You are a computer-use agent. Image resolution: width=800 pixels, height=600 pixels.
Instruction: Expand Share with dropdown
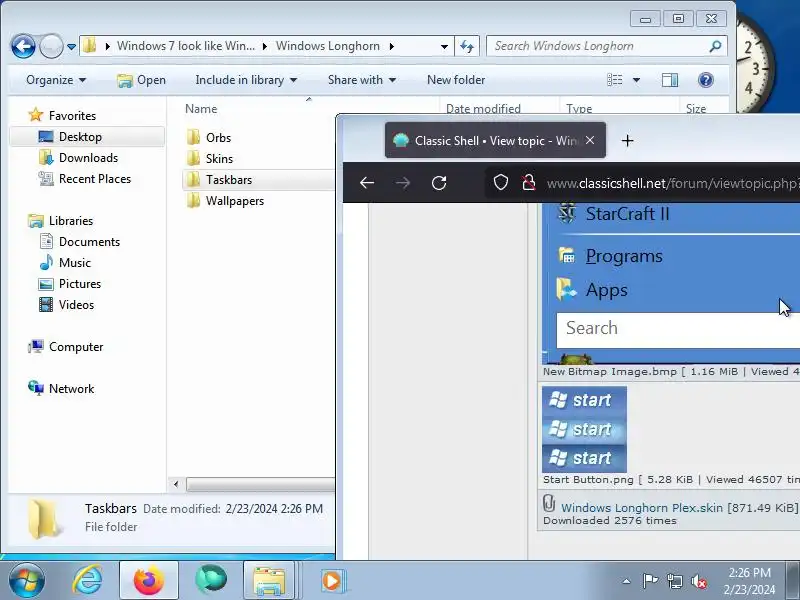[362, 80]
